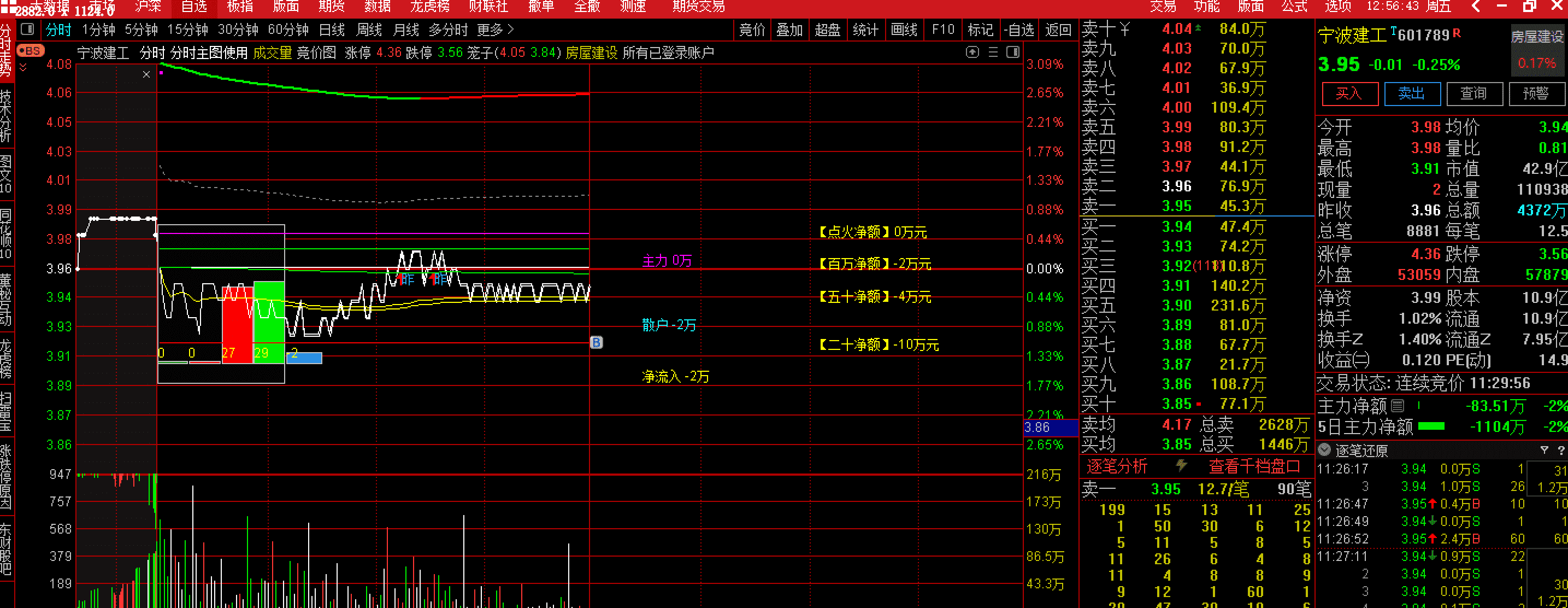
Task: Remove from watchlist via -自选
Action: pos(1019,29)
